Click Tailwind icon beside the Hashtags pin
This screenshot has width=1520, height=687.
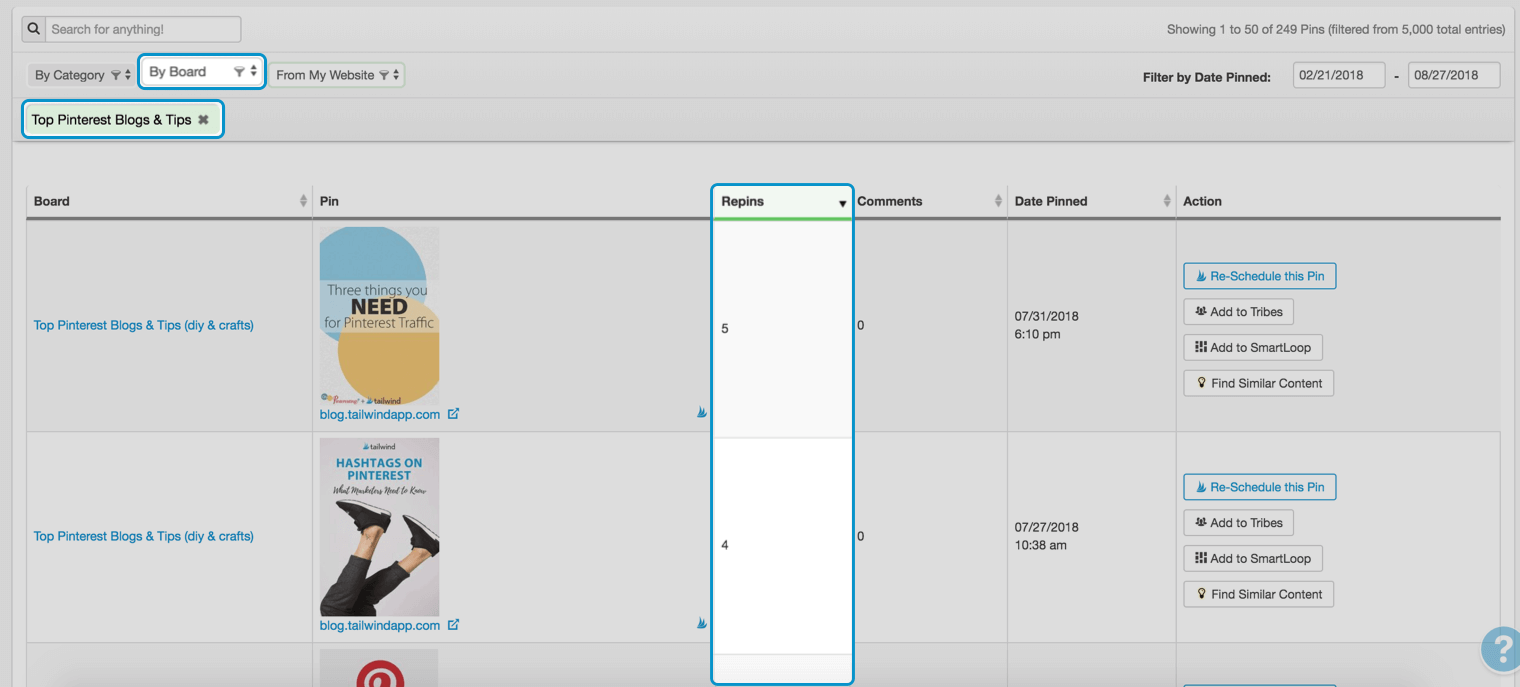[x=702, y=622]
